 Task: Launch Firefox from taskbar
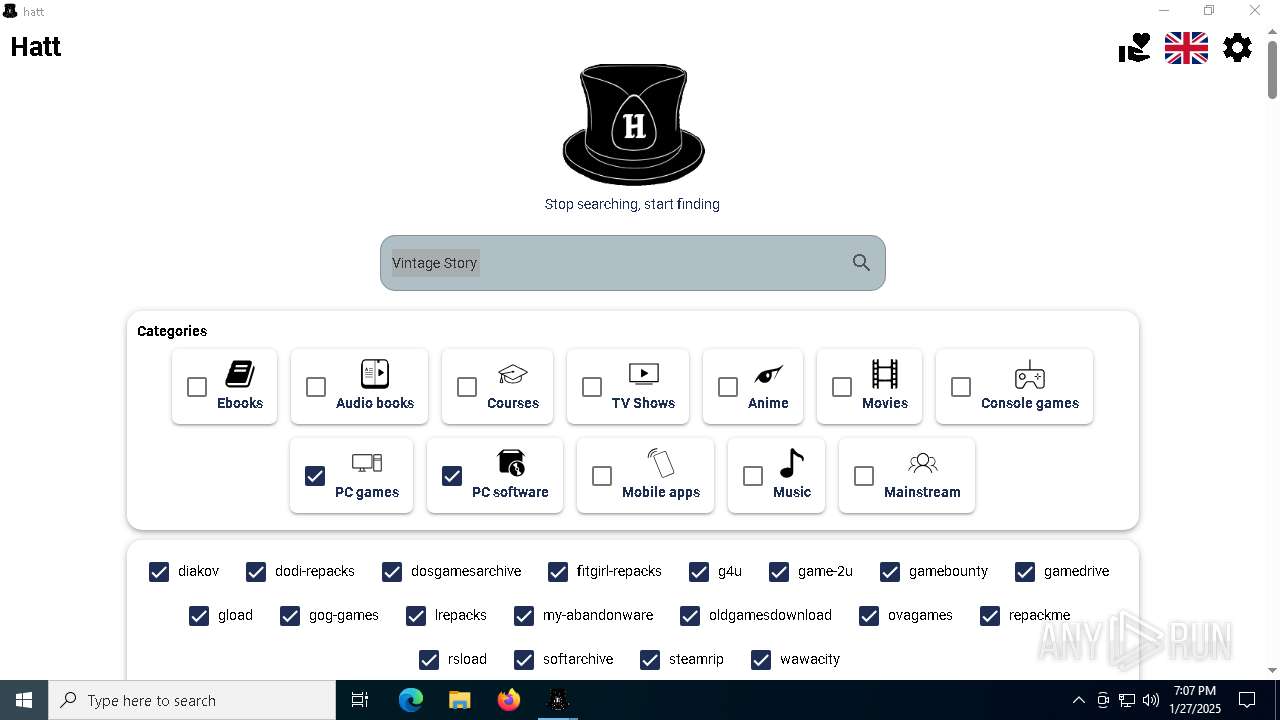point(509,700)
